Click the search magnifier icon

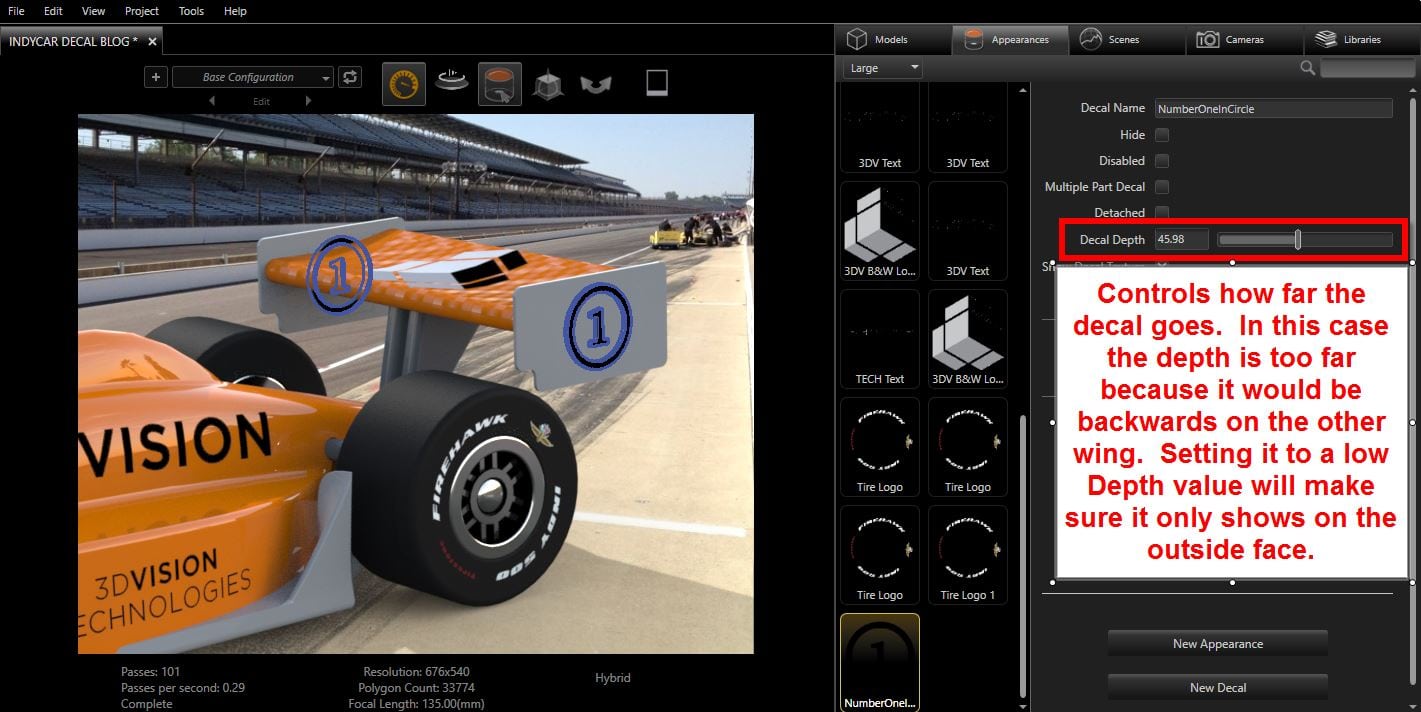click(1307, 68)
